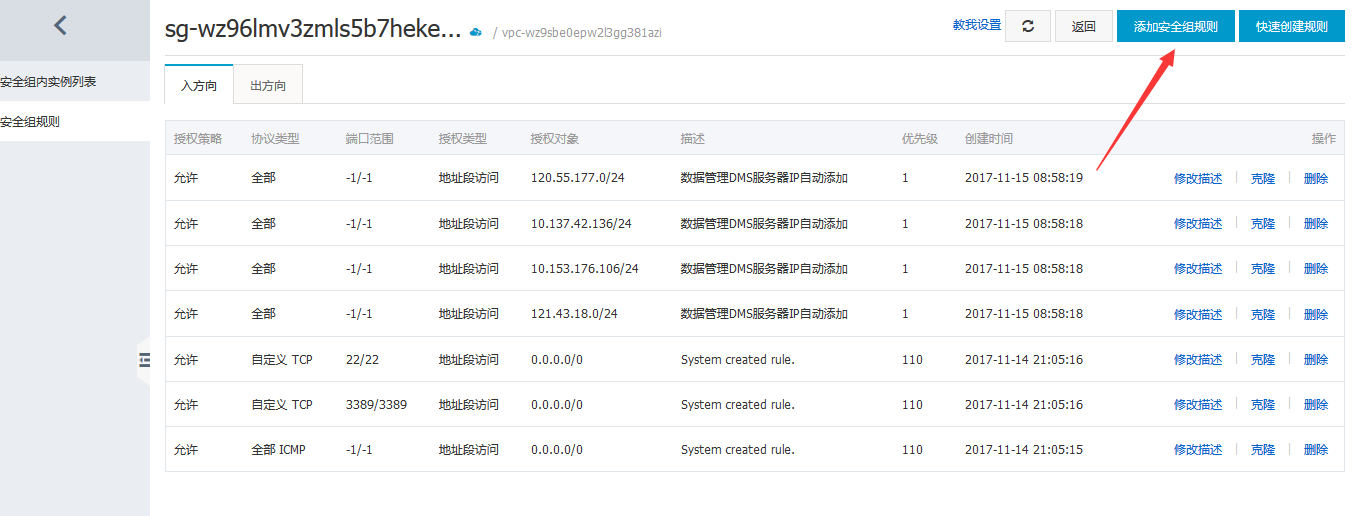
Task: Click 修改描述 for port 22/22 rule
Action: 1198,359
